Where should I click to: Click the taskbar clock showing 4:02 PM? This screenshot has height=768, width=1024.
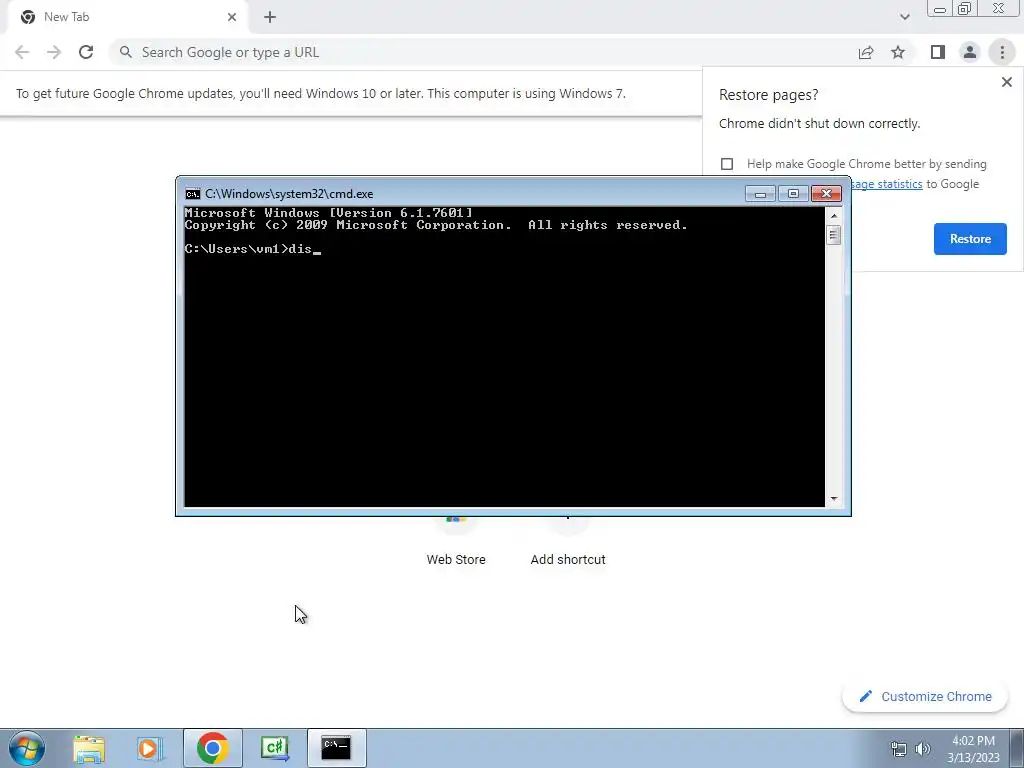[x=974, y=749]
